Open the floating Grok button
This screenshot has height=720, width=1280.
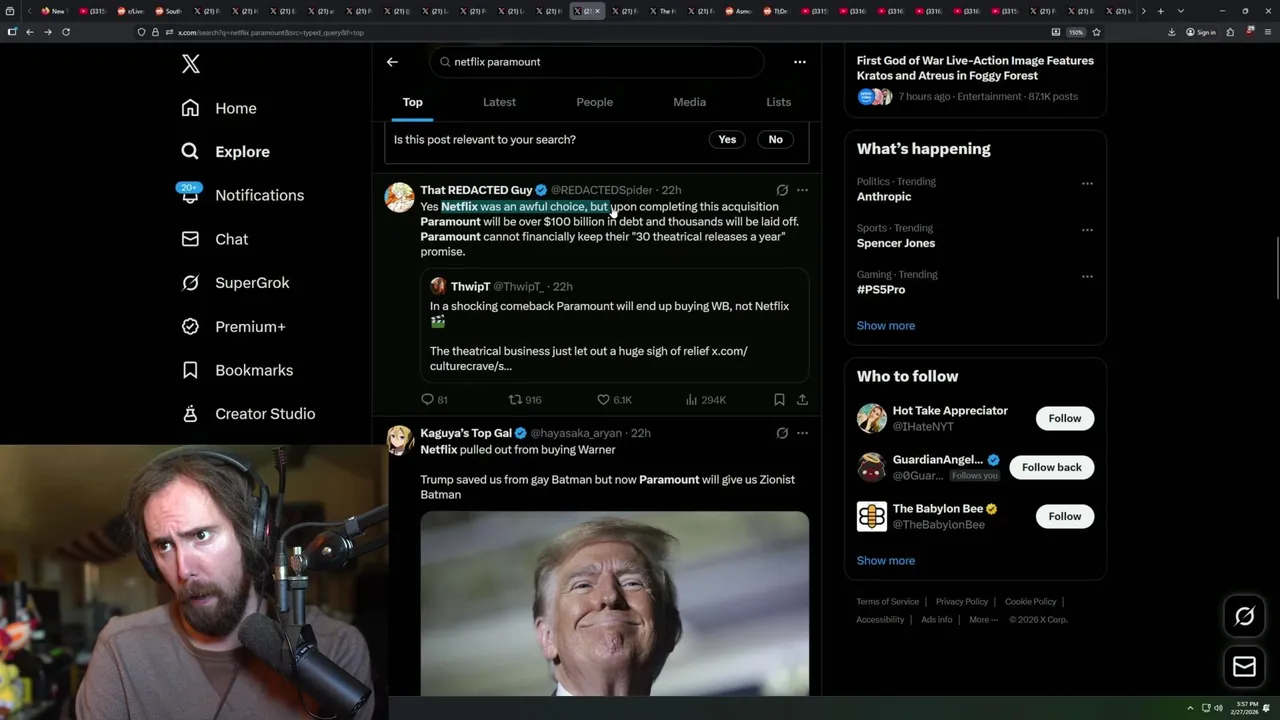click(x=1244, y=617)
